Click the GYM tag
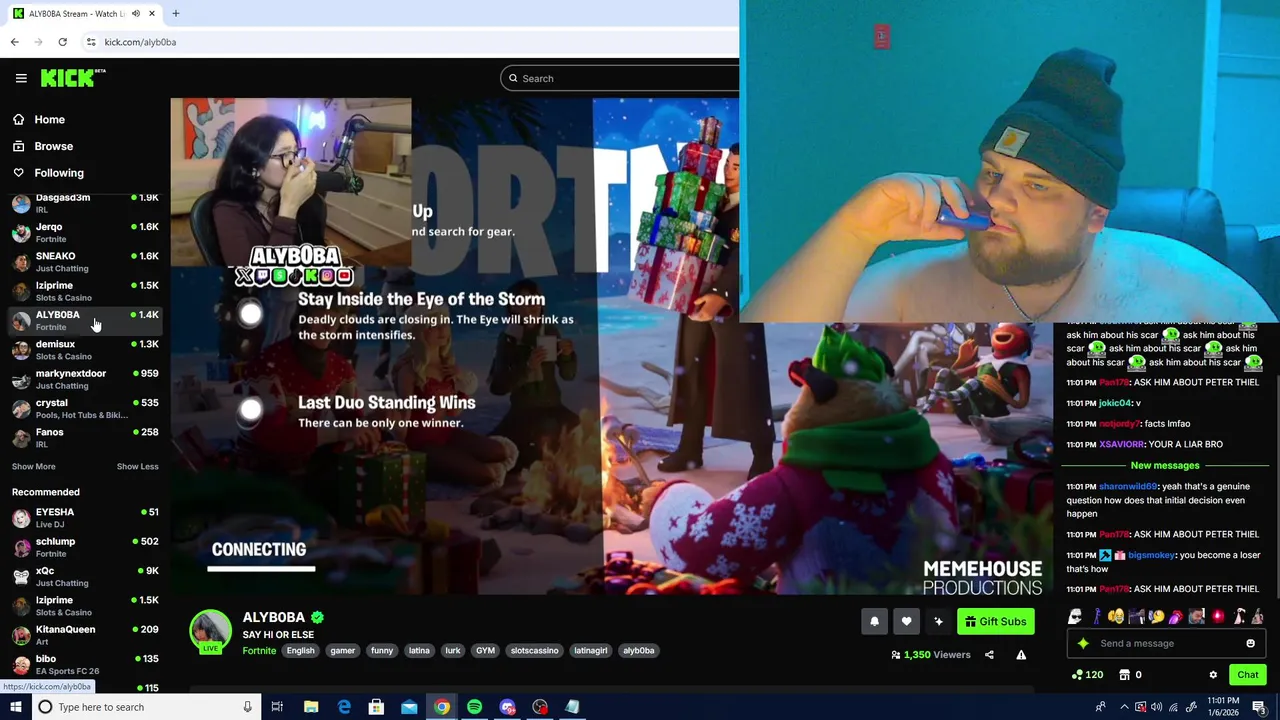 point(485,651)
